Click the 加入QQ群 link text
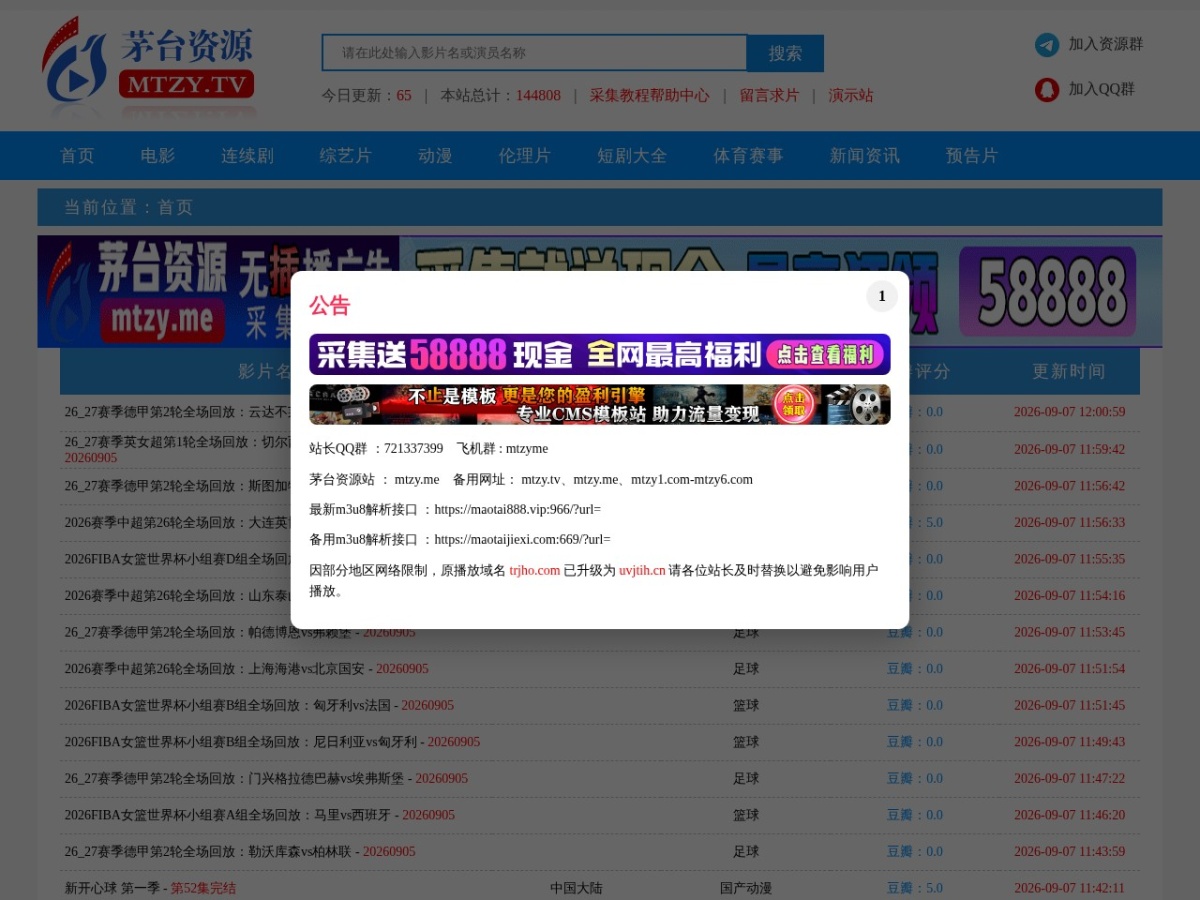This screenshot has width=1200, height=900. [x=1101, y=89]
